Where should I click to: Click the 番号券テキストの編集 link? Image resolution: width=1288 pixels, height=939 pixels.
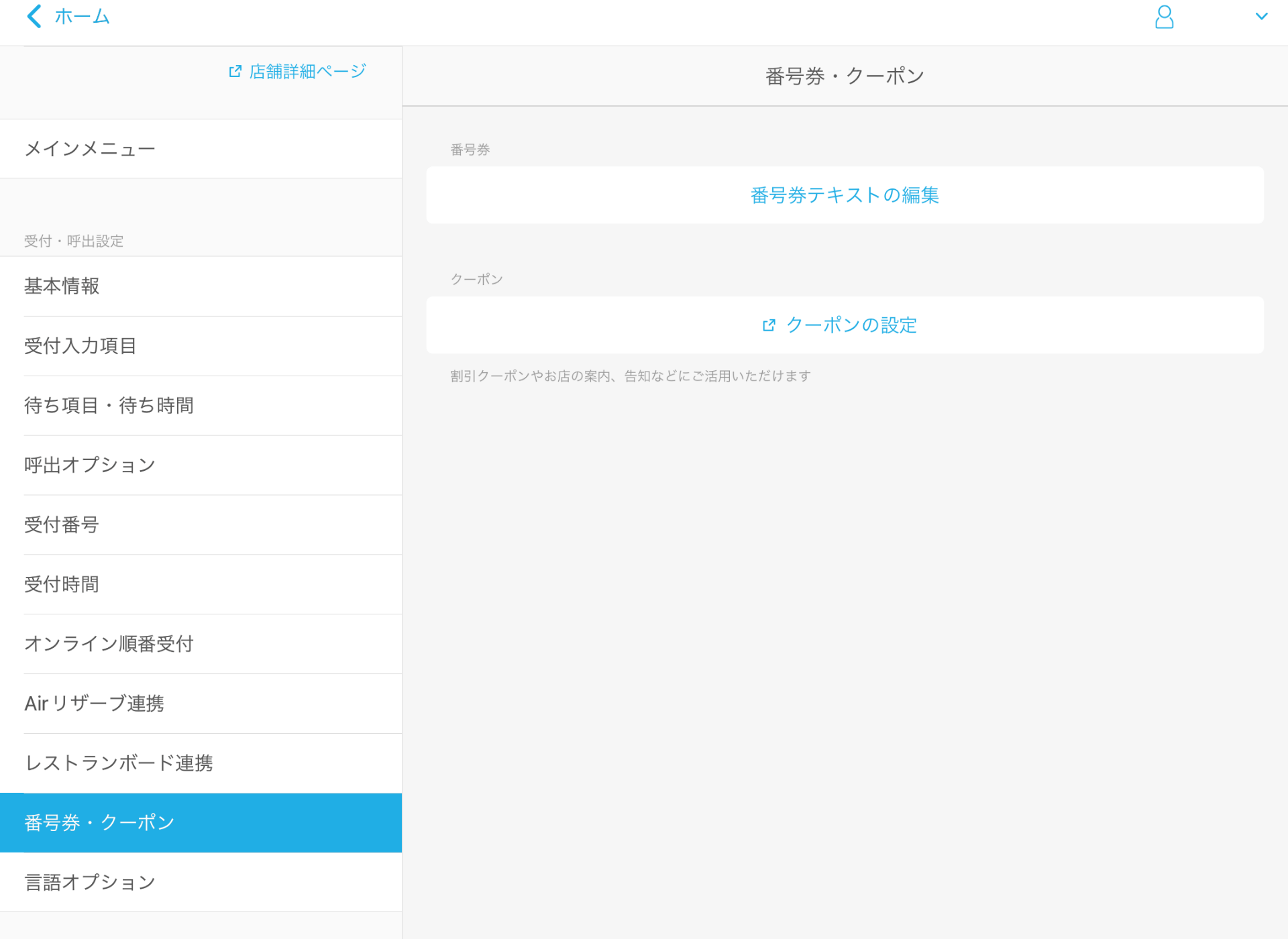click(x=845, y=195)
